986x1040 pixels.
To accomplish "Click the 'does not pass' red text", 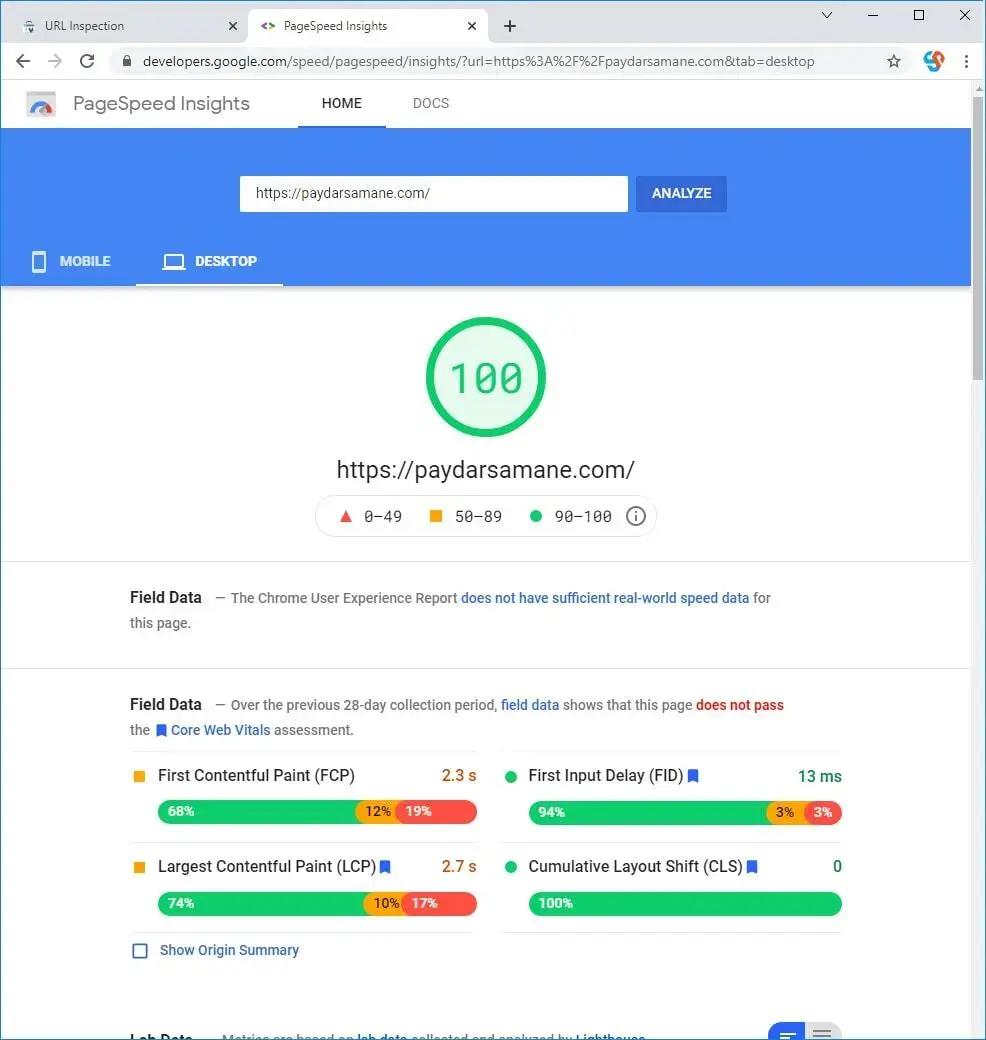I will pyautogui.click(x=740, y=705).
